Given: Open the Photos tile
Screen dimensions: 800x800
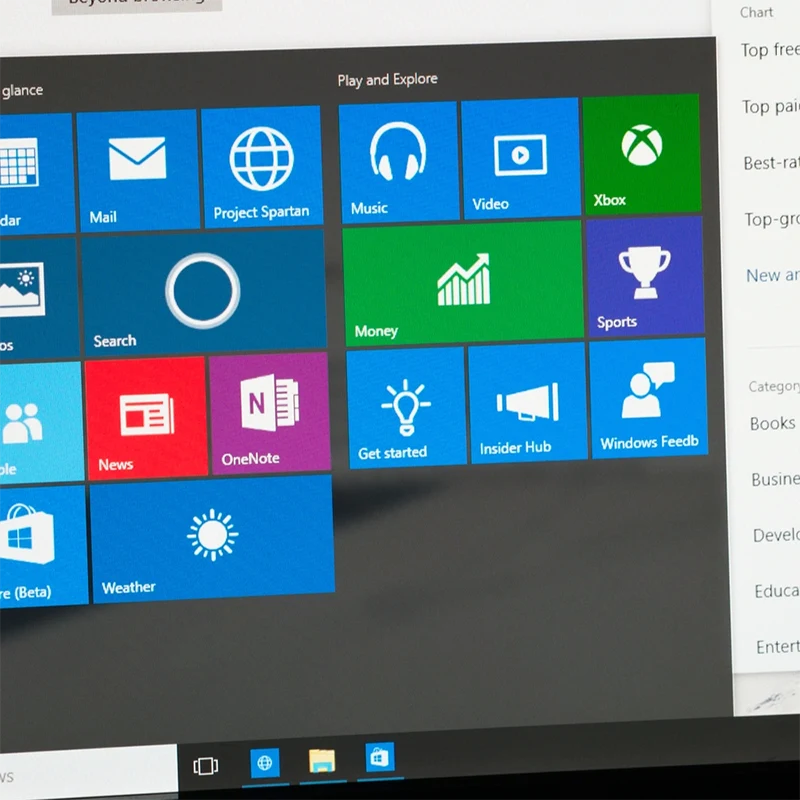Looking at the screenshot, I should point(39,298).
